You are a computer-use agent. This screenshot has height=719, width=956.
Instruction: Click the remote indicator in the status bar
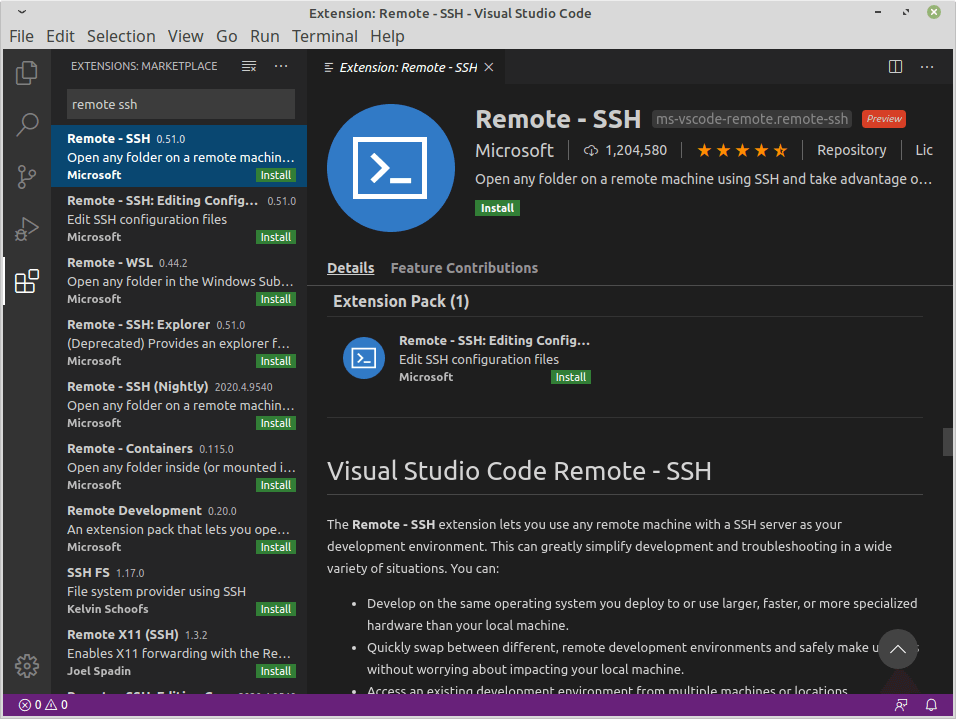(12, 704)
